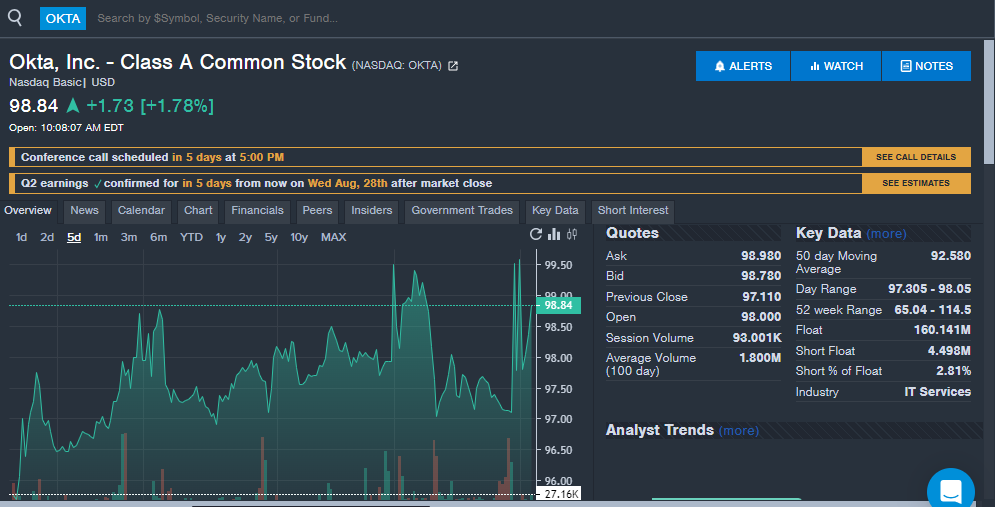
Task: Click the Short % of Float value 2.81%
Action: click(x=953, y=371)
